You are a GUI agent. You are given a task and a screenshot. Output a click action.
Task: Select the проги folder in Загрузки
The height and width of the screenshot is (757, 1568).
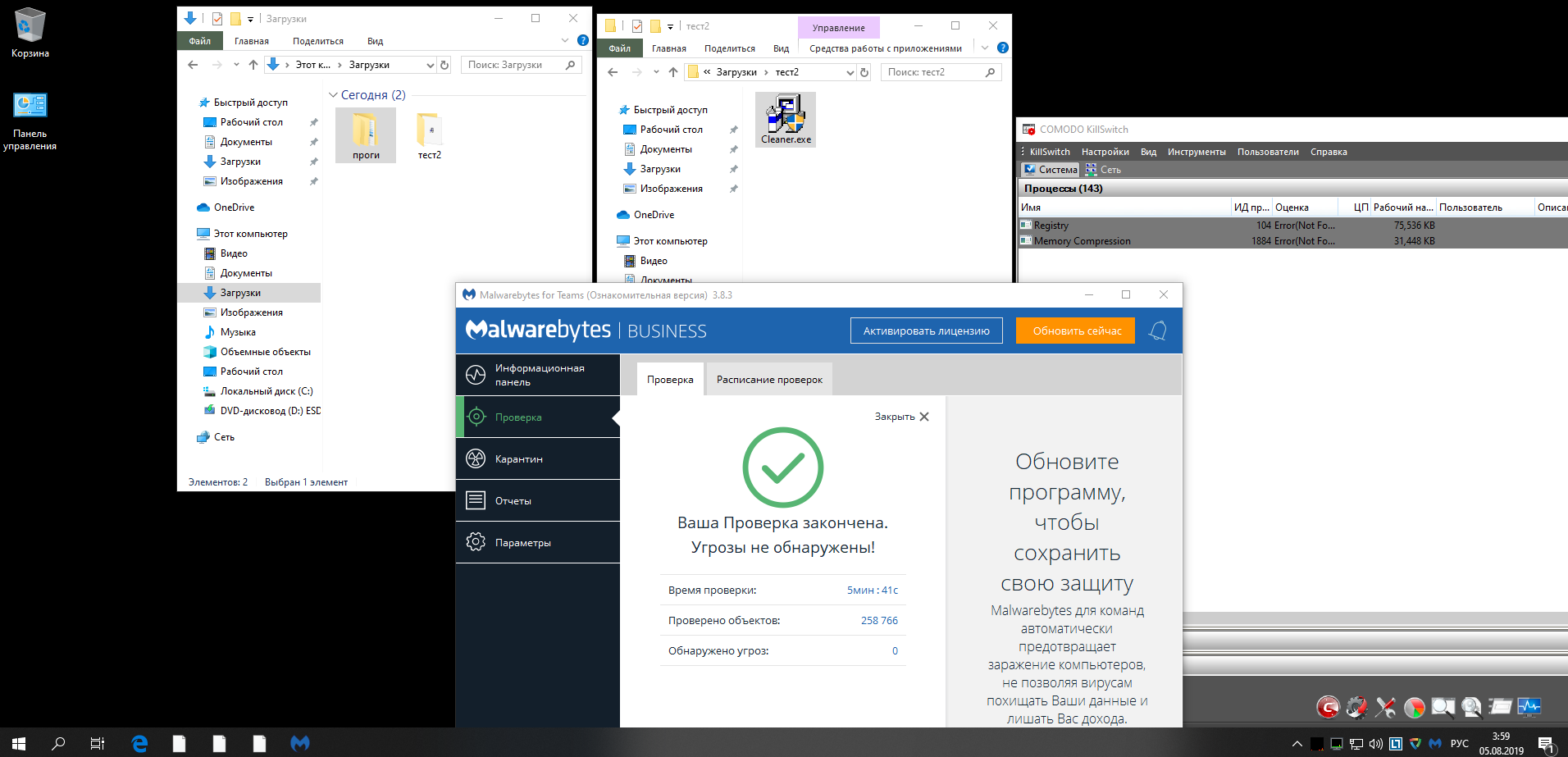tap(366, 135)
